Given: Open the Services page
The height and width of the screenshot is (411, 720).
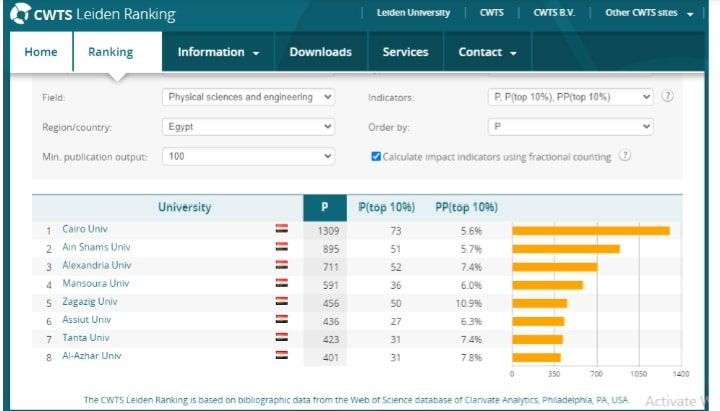Looking at the screenshot, I should 405,52.
